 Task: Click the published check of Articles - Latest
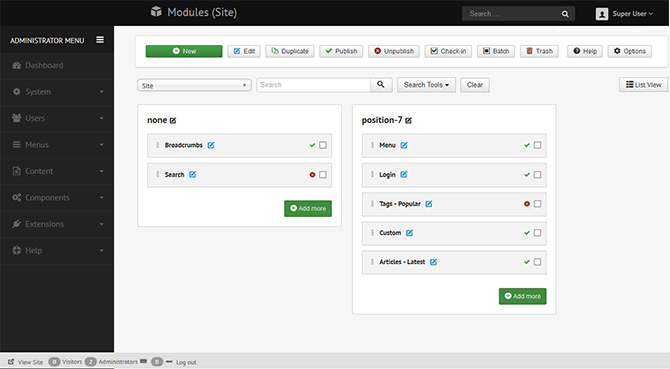click(x=527, y=262)
